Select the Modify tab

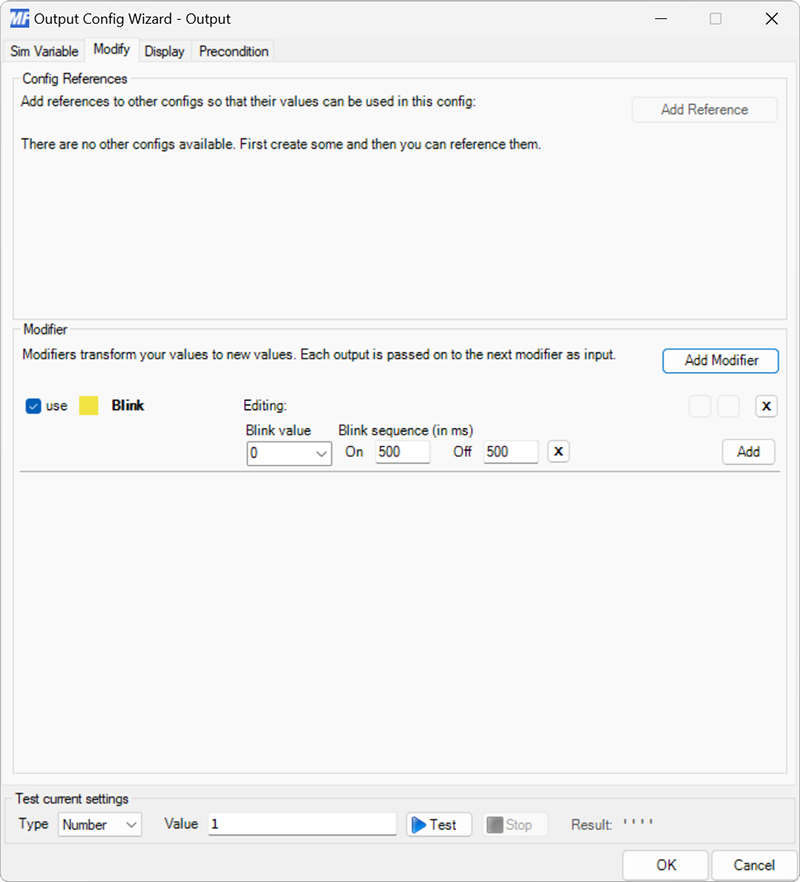(110, 49)
